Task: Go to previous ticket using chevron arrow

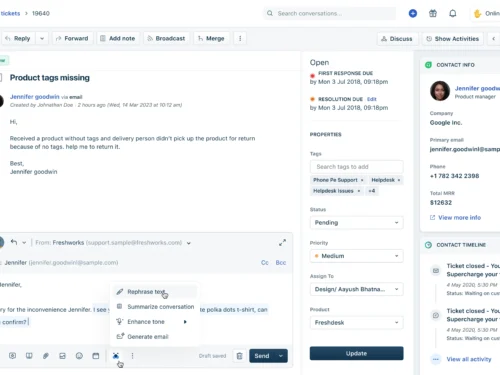Action: click(494, 39)
